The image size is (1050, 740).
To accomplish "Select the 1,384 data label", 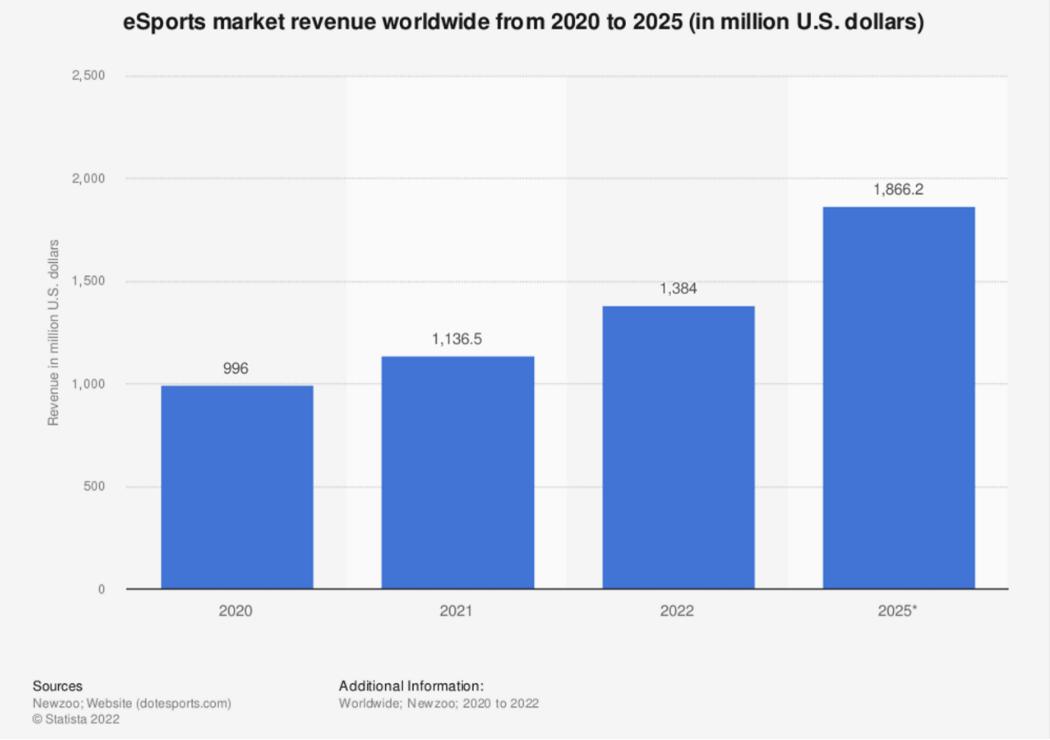I will click(x=678, y=289).
